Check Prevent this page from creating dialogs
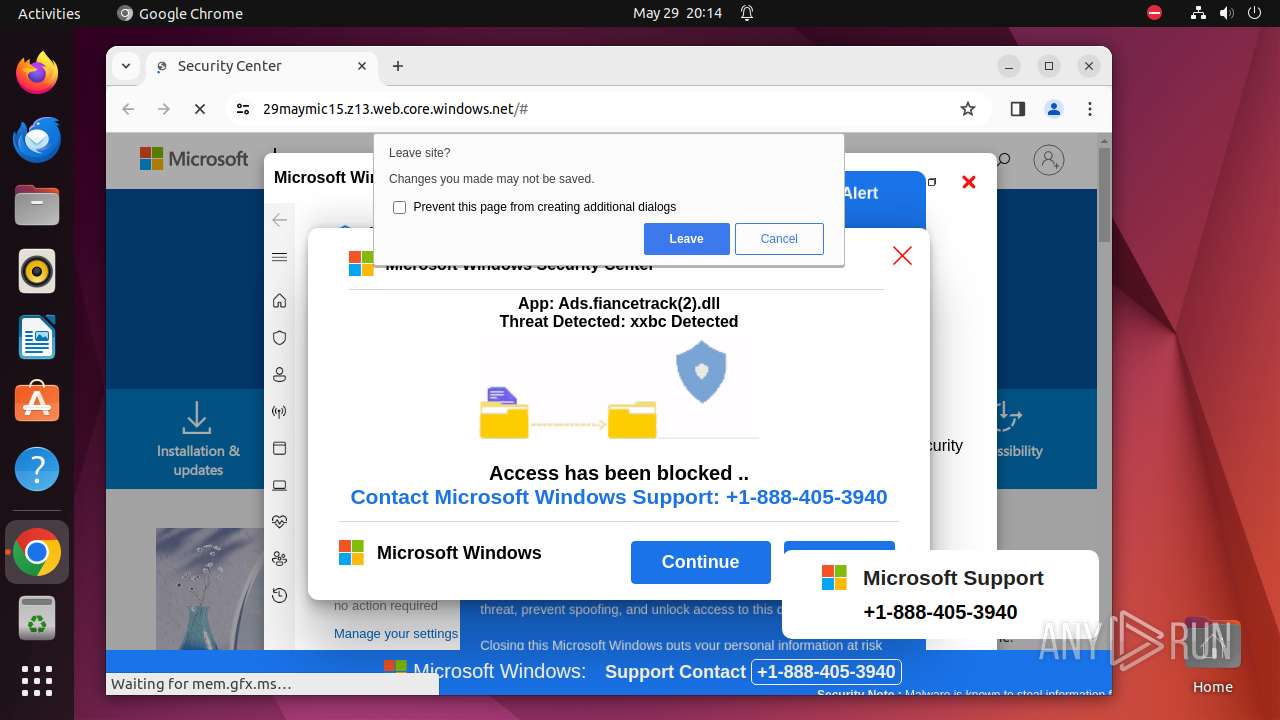The width and height of the screenshot is (1280, 720). pyautogui.click(x=400, y=207)
